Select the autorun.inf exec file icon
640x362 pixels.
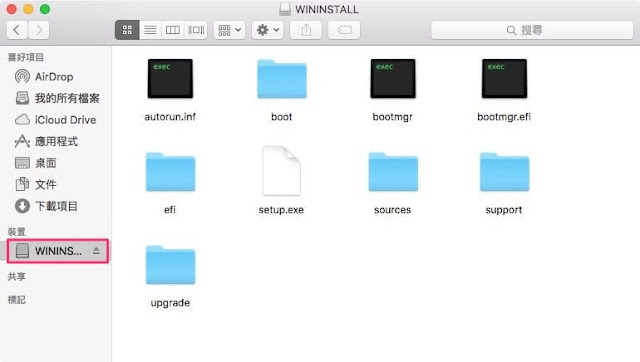coord(170,78)
